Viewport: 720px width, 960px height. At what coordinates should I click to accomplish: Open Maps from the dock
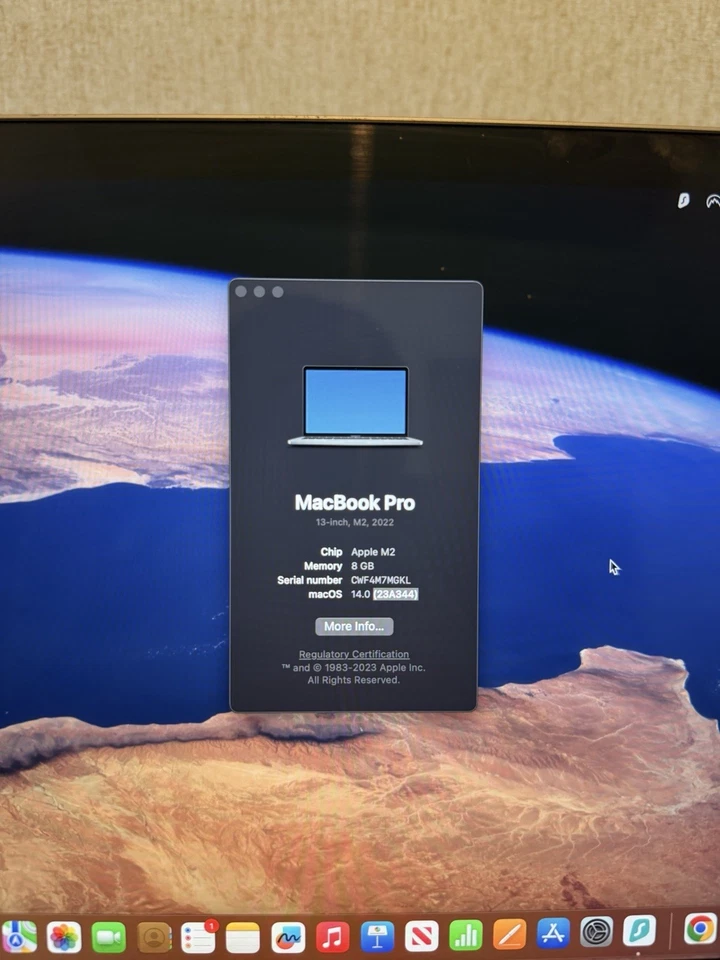coord(18,936)
